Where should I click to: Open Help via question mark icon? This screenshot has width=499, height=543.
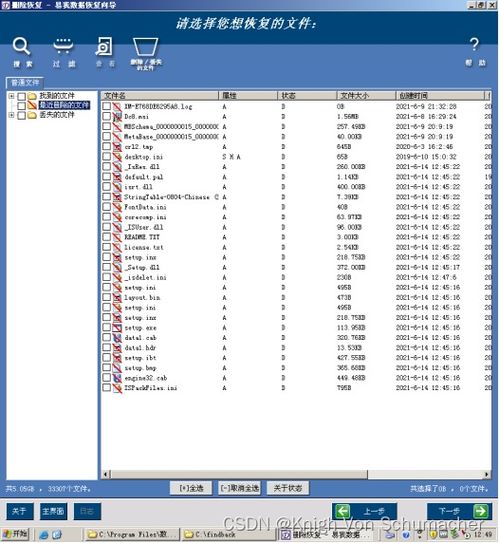[474, 45]
